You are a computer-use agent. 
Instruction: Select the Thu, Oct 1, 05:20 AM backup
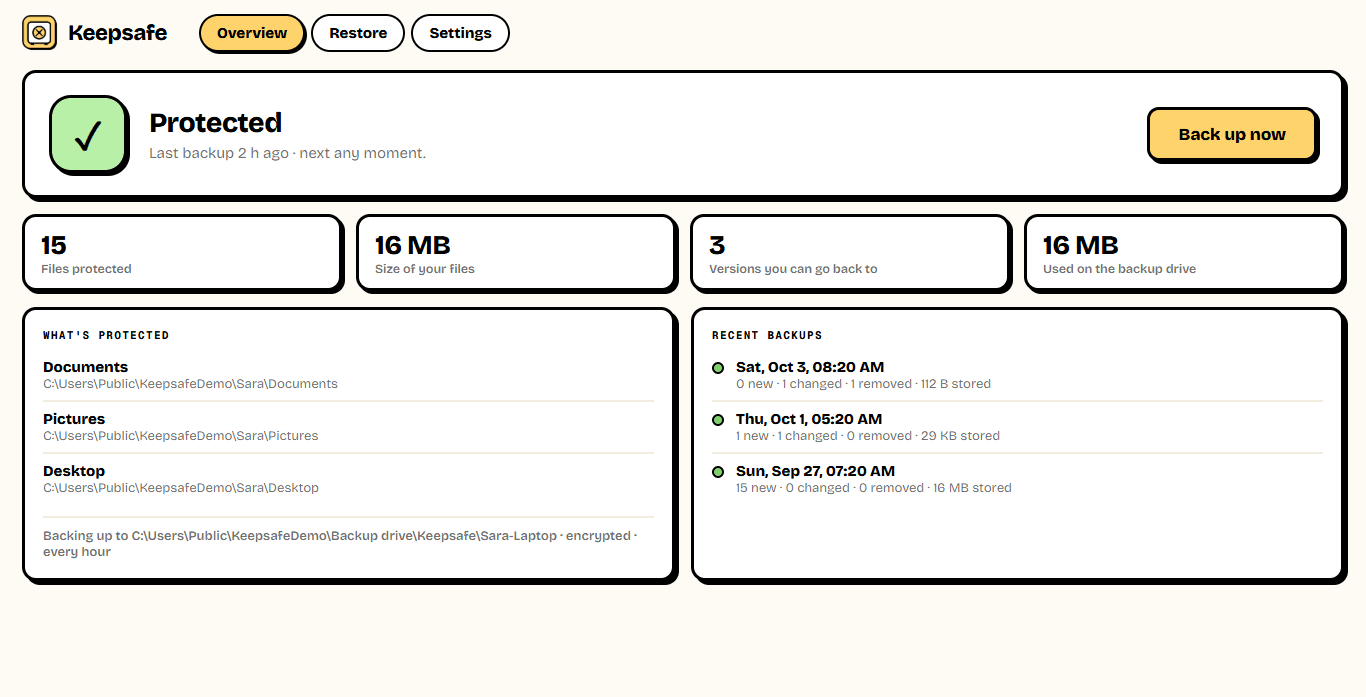click(1017, 427)
